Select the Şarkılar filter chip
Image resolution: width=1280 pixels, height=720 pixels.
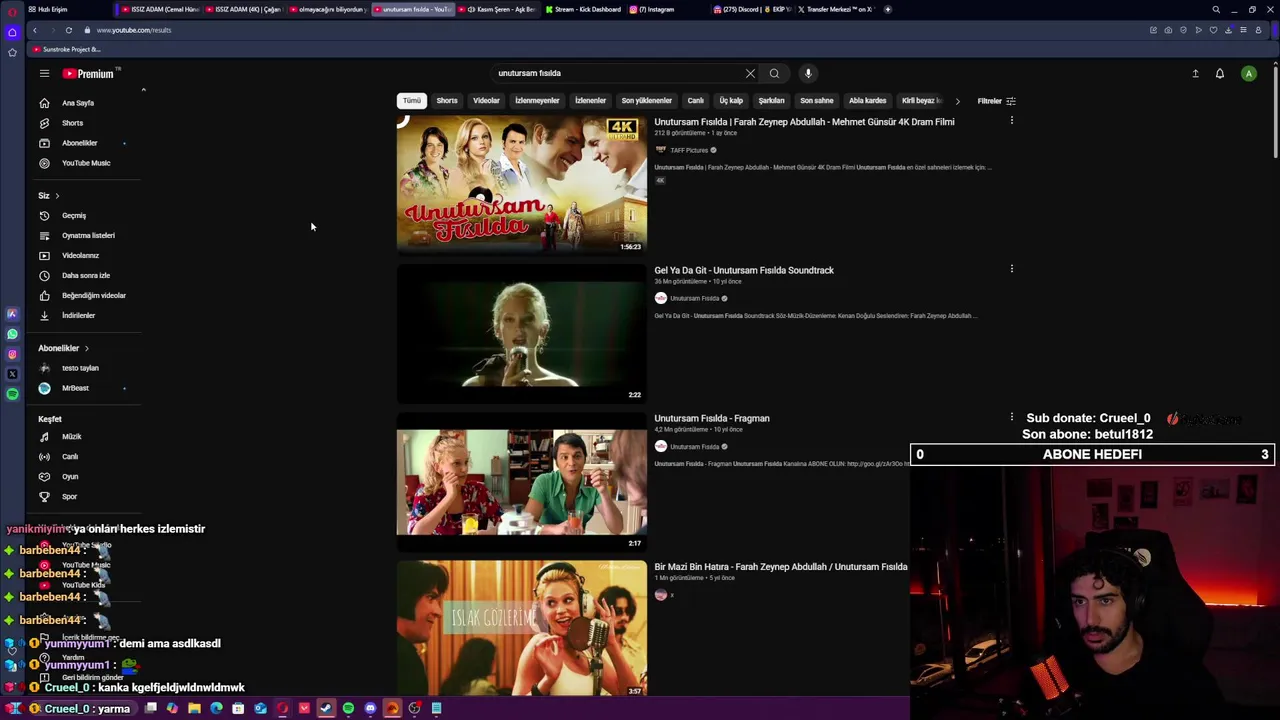pos(771,101)
